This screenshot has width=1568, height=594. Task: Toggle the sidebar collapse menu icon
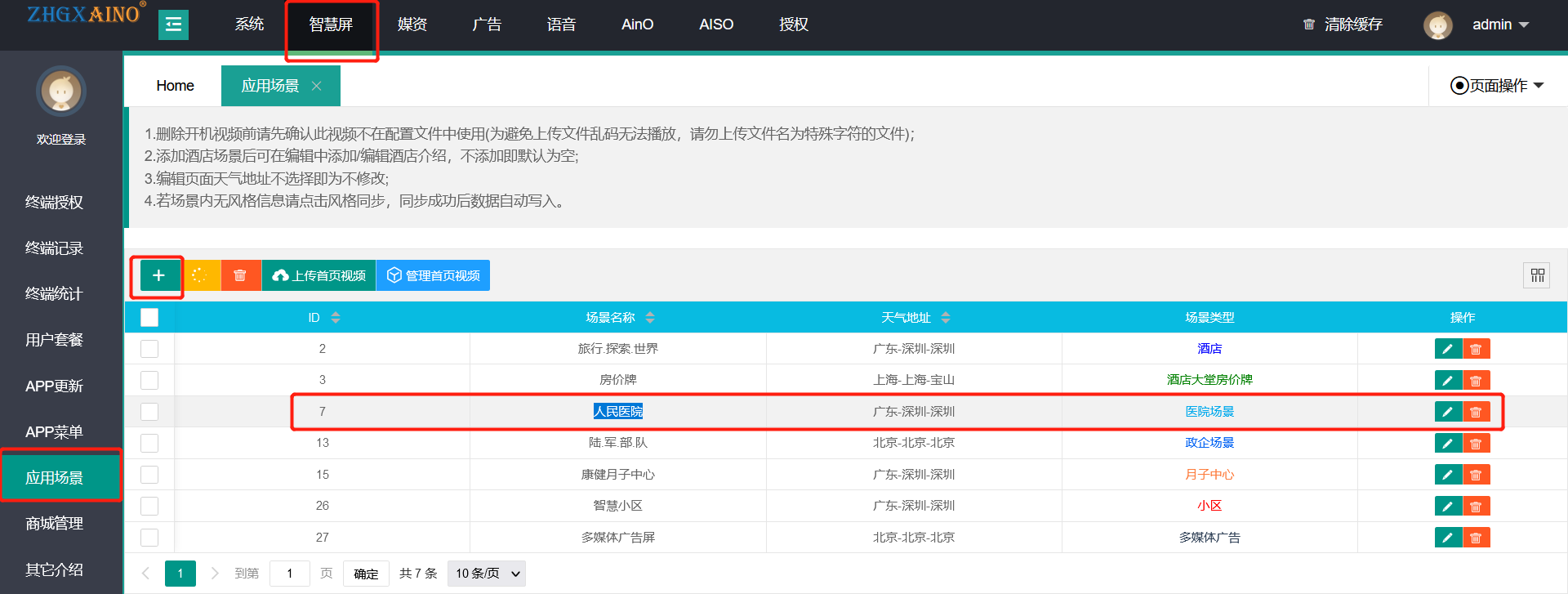pyautogui.click(x=173, y=25)
